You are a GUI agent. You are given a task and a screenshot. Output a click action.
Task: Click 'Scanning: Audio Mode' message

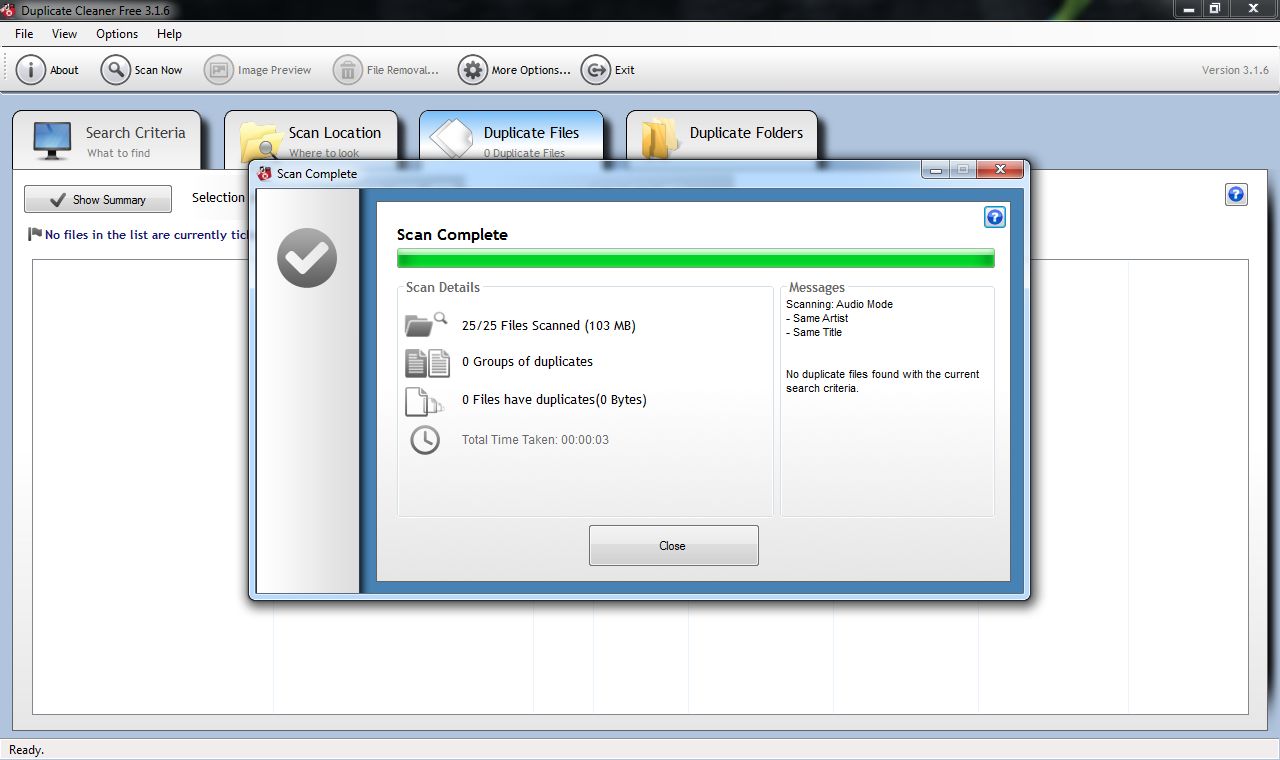(x=839, y=304)
